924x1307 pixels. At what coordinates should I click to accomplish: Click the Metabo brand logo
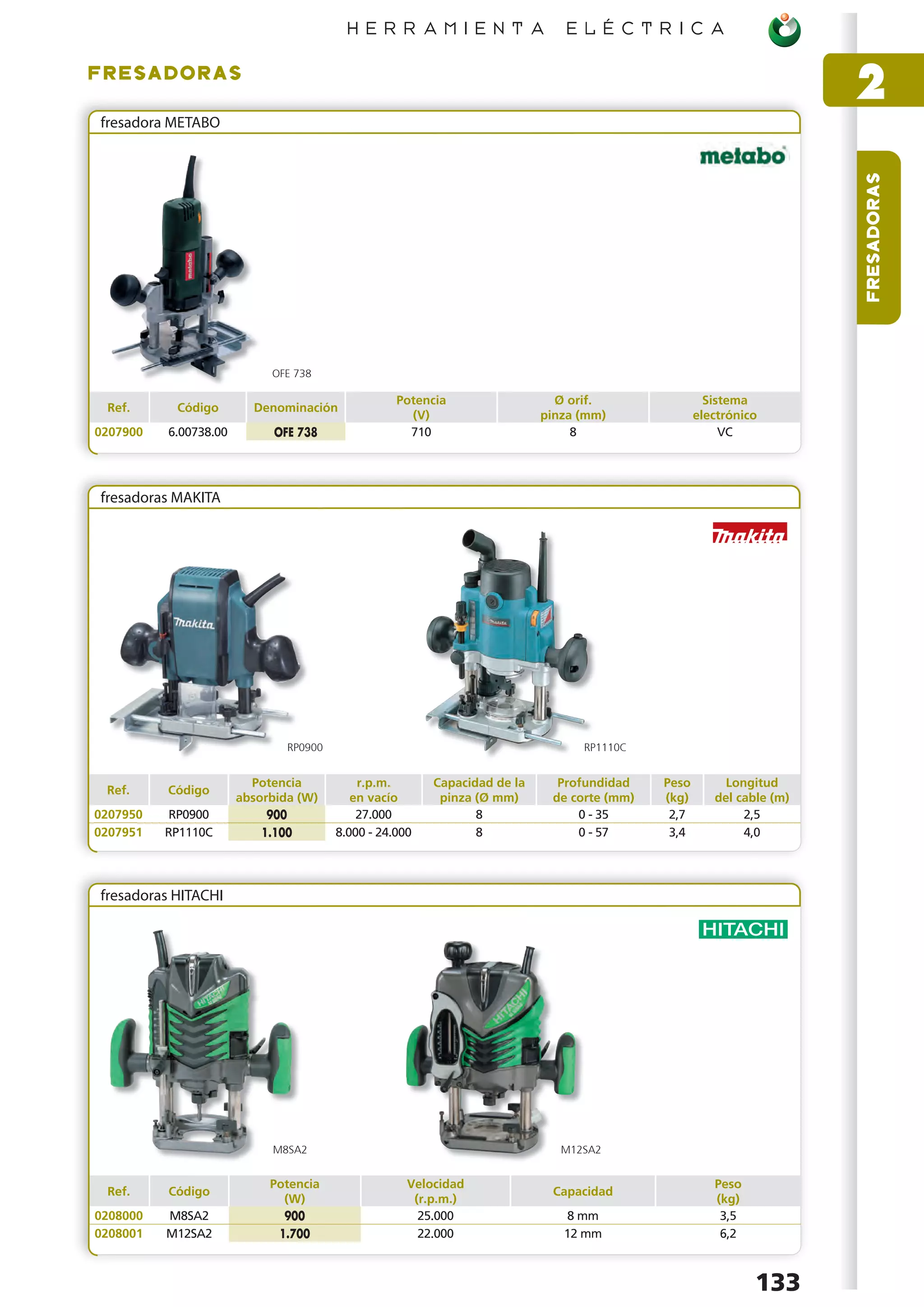743,155
